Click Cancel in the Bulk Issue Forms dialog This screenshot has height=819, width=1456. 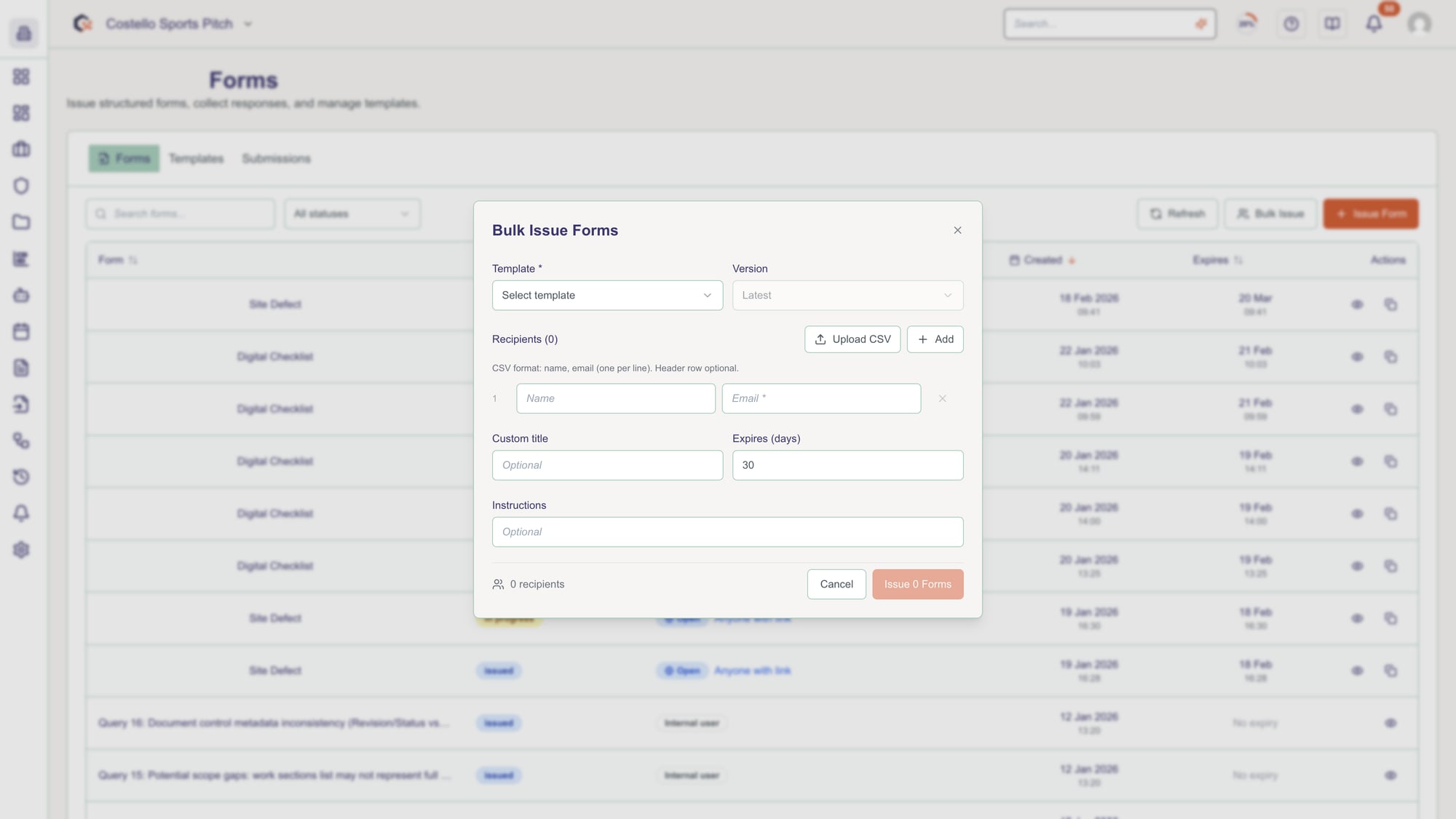coord(836,584)
